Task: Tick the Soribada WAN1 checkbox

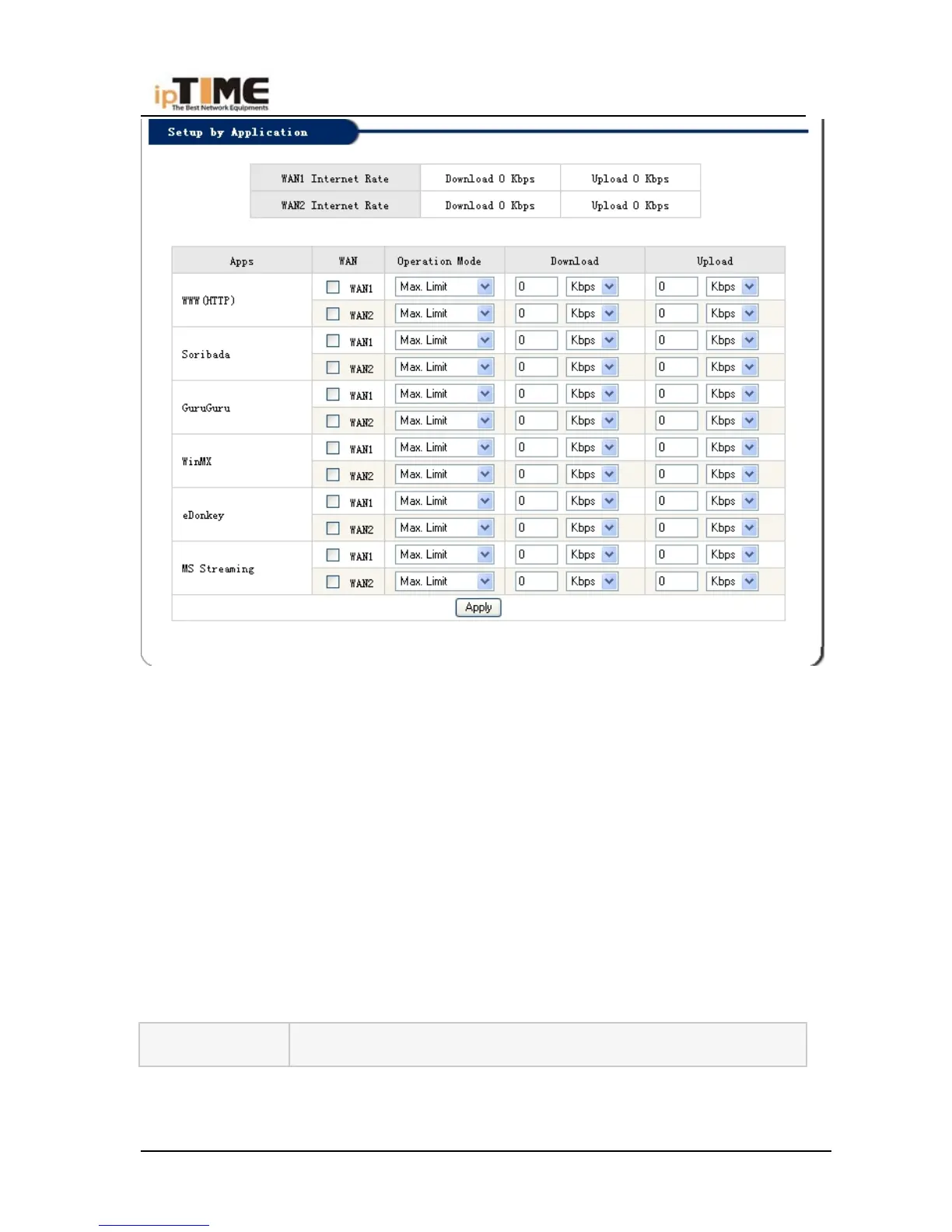Action: [x=333, y=341]
